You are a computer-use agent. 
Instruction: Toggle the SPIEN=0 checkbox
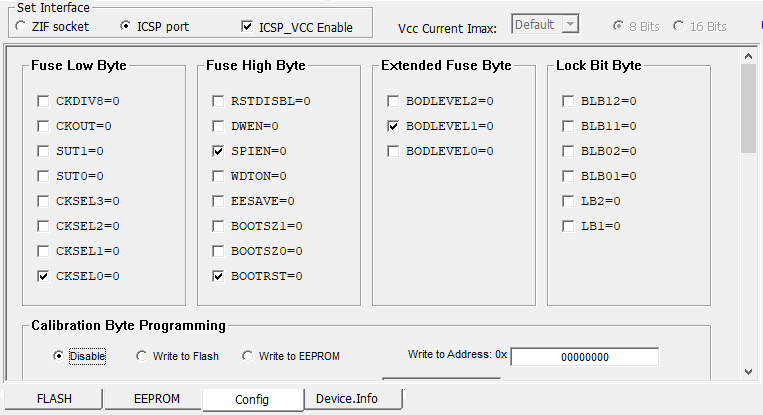[x=218, y=151]
